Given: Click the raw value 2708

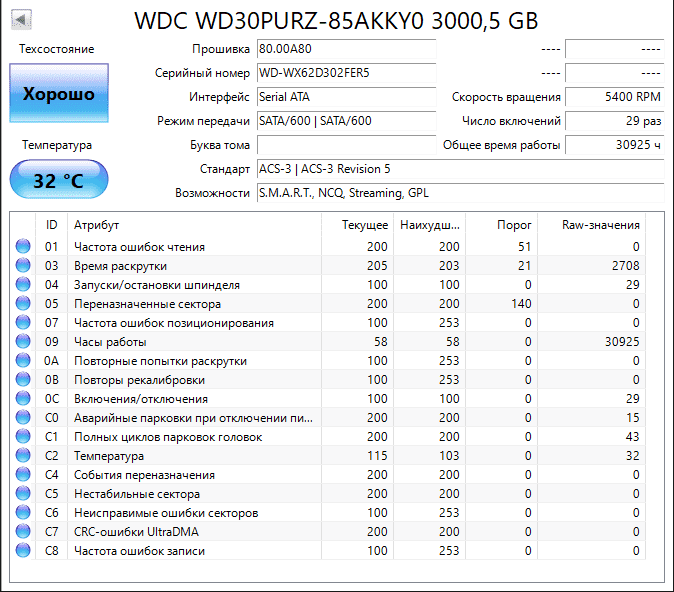Looking at the screenshot, I should 625,266.
